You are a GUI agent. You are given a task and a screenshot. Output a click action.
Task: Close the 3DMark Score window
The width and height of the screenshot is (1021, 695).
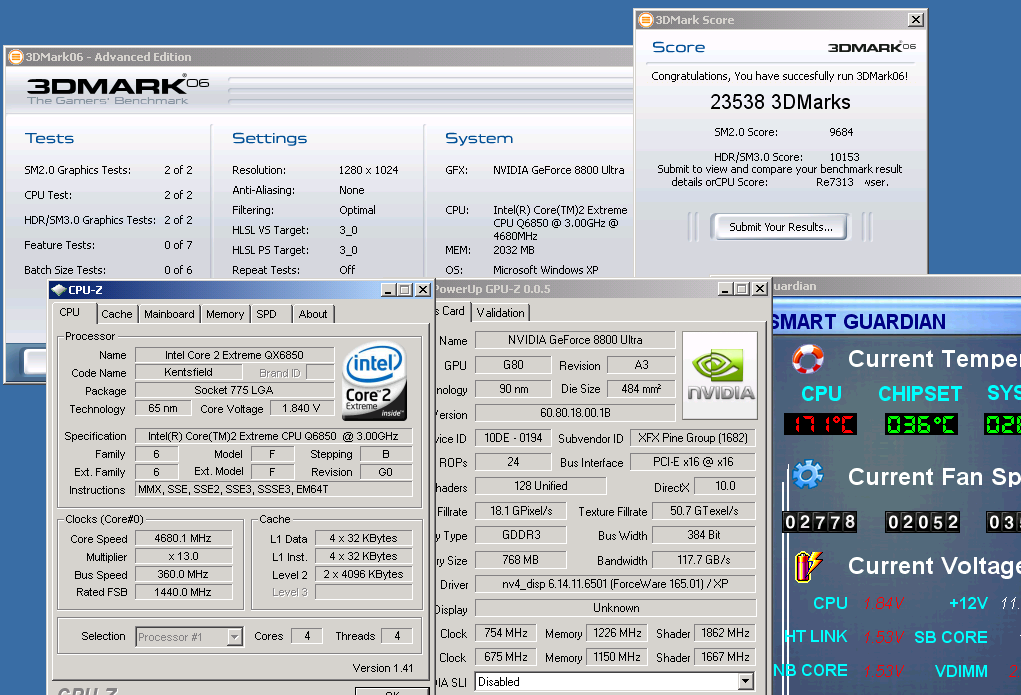916,20
